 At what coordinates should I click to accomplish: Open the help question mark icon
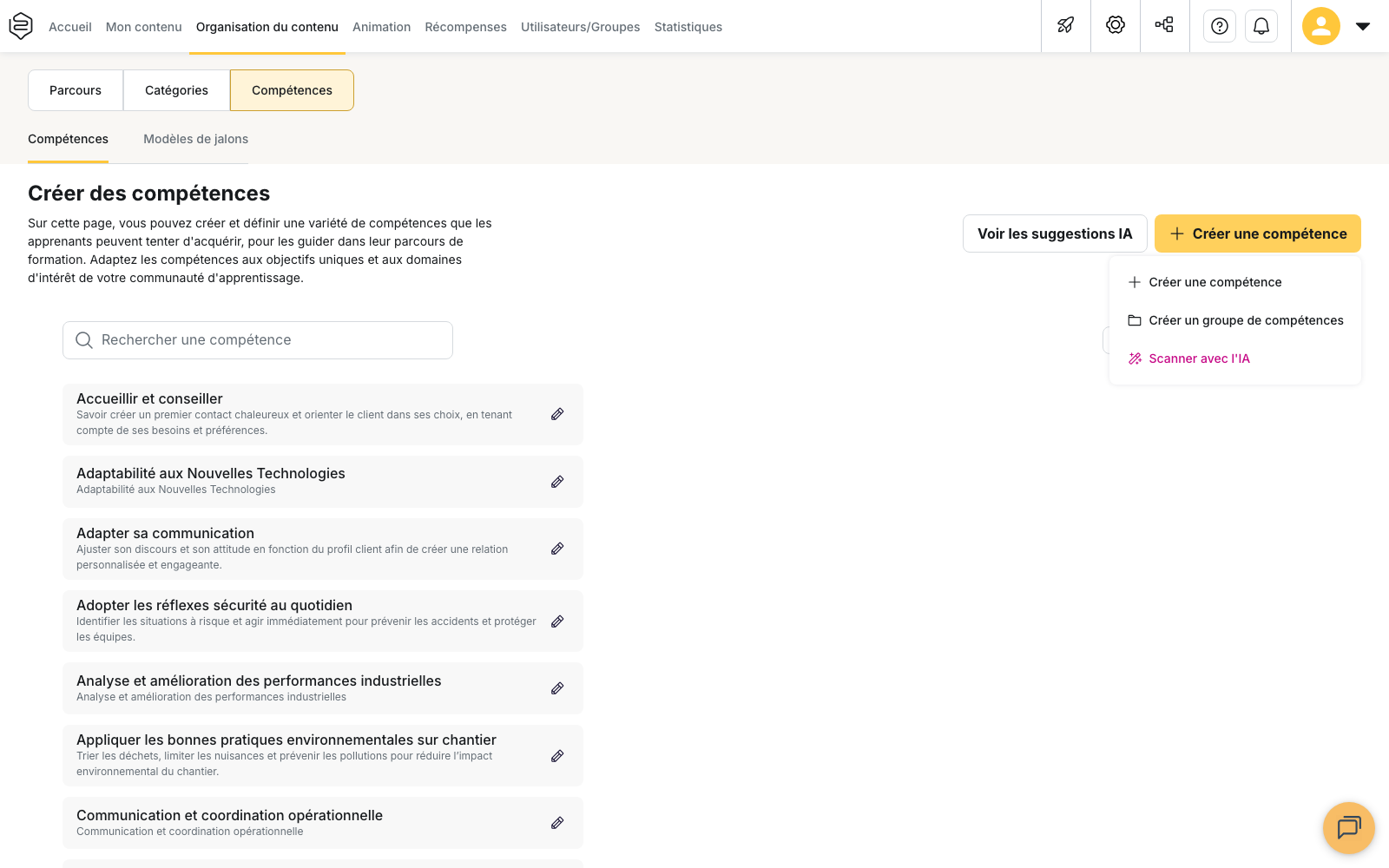coord(1220,26)
